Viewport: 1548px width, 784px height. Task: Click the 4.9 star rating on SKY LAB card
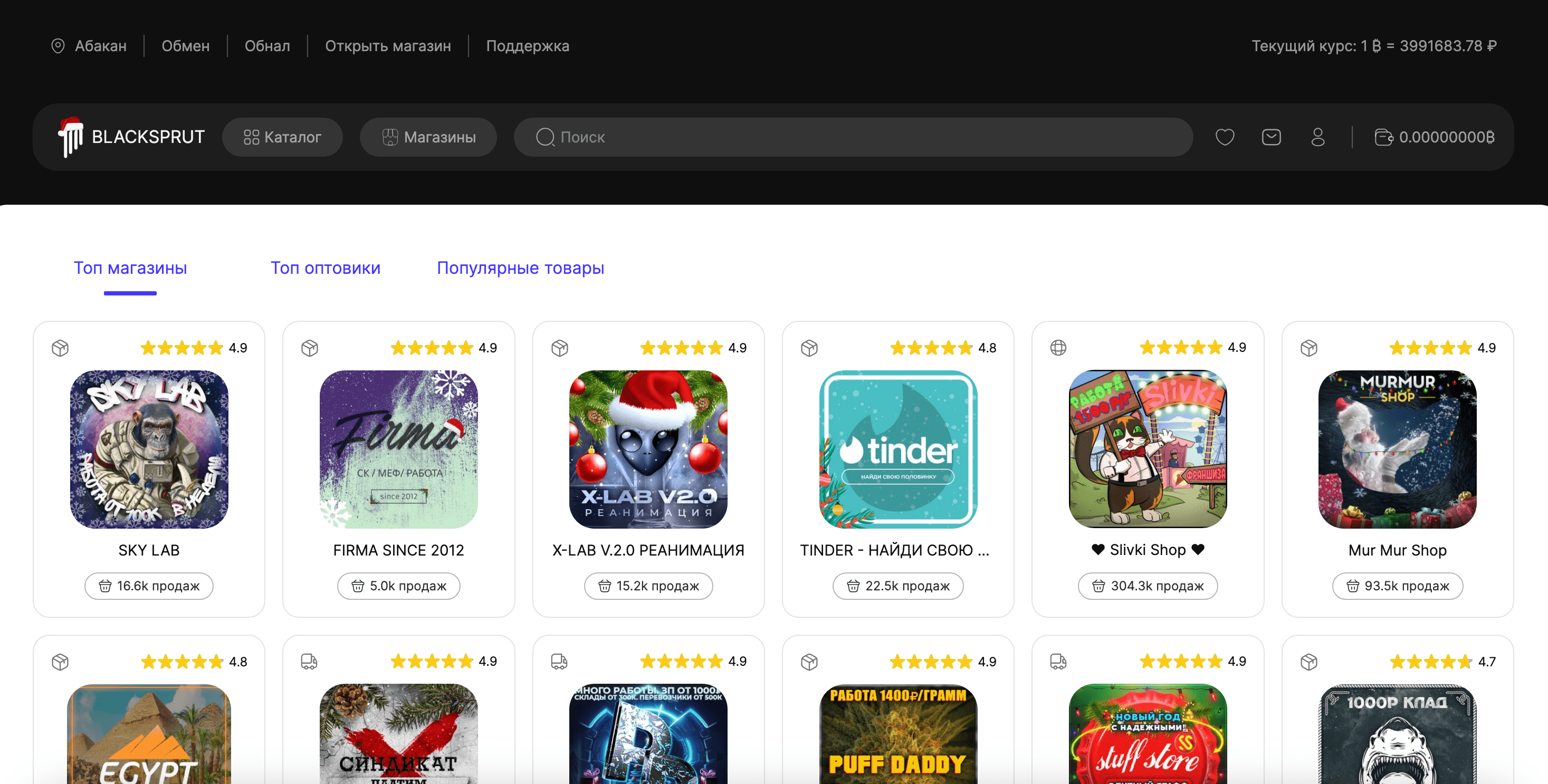point(194,348)
